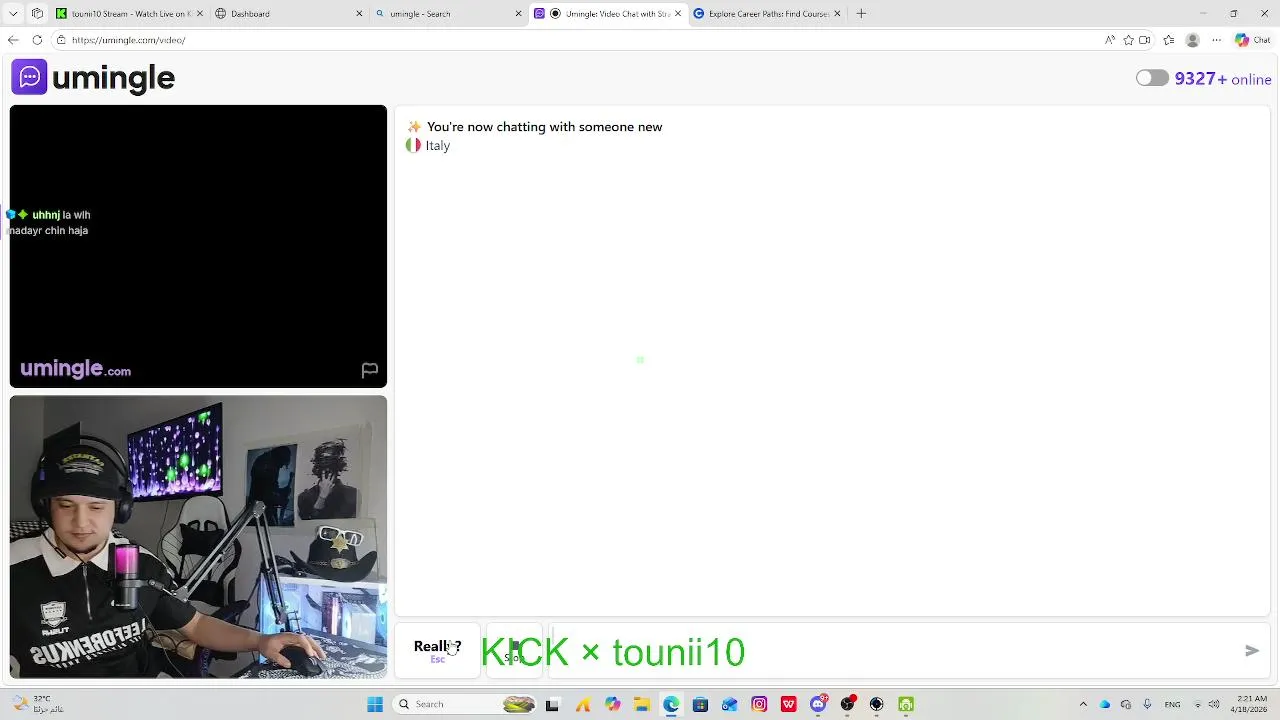Go back with the browser back arrow
This screenshot has width=1280, height=720.
point(12,40)
